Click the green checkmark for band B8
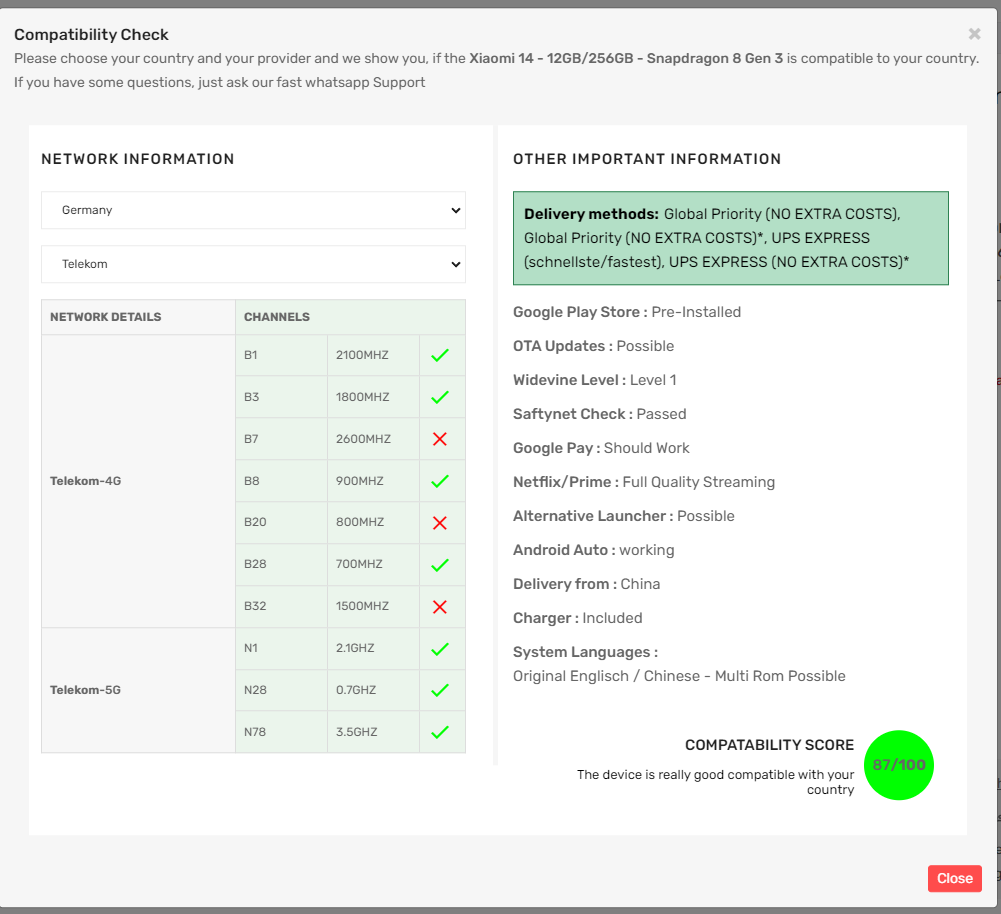1001x914 pixels. pos(439,481)
